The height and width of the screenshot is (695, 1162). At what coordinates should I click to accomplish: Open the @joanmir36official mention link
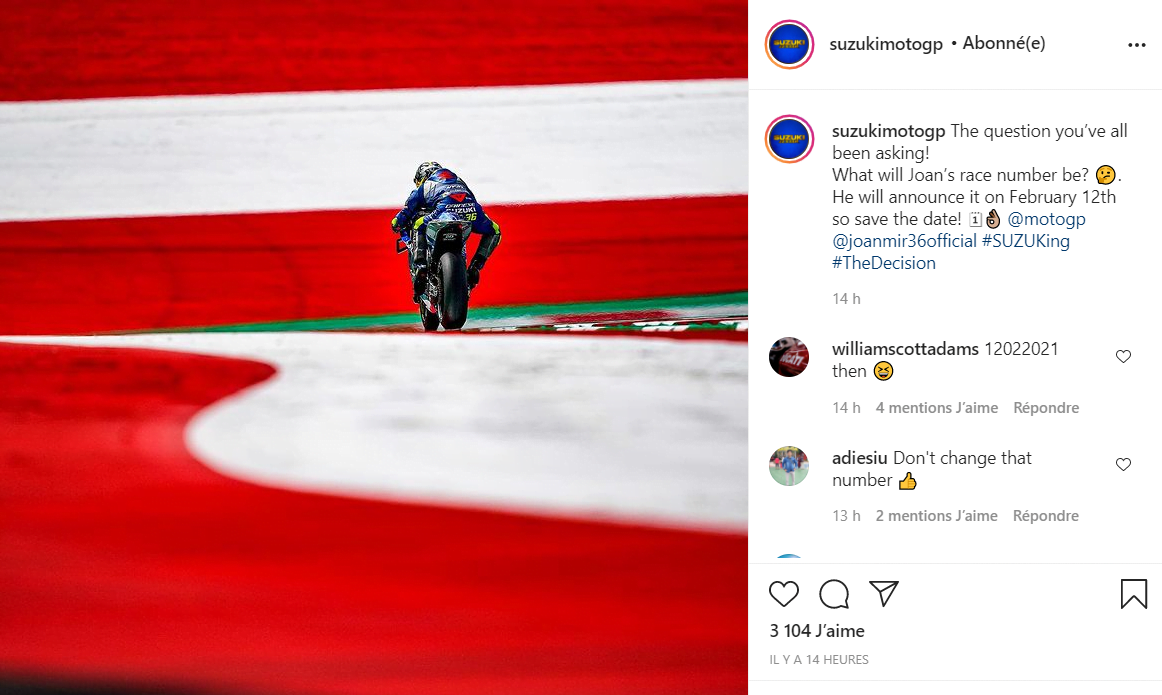point(904,241)
